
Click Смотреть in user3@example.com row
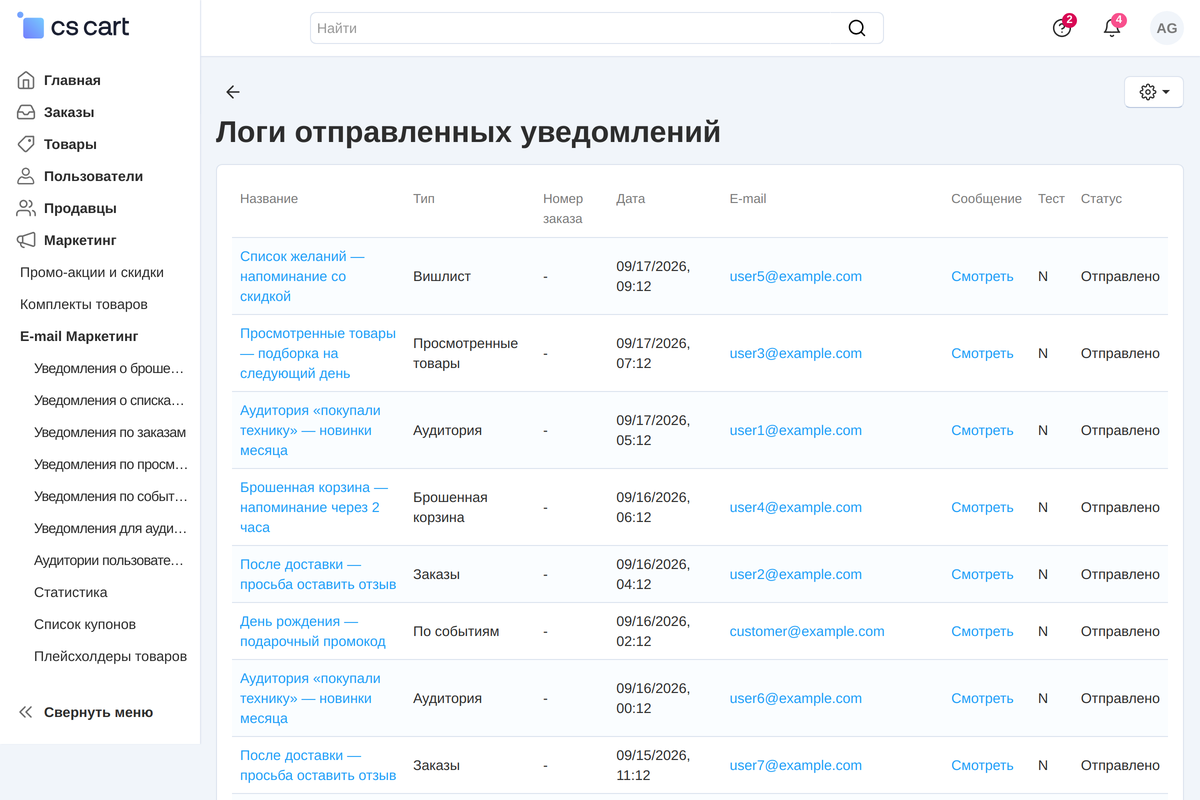982,353
